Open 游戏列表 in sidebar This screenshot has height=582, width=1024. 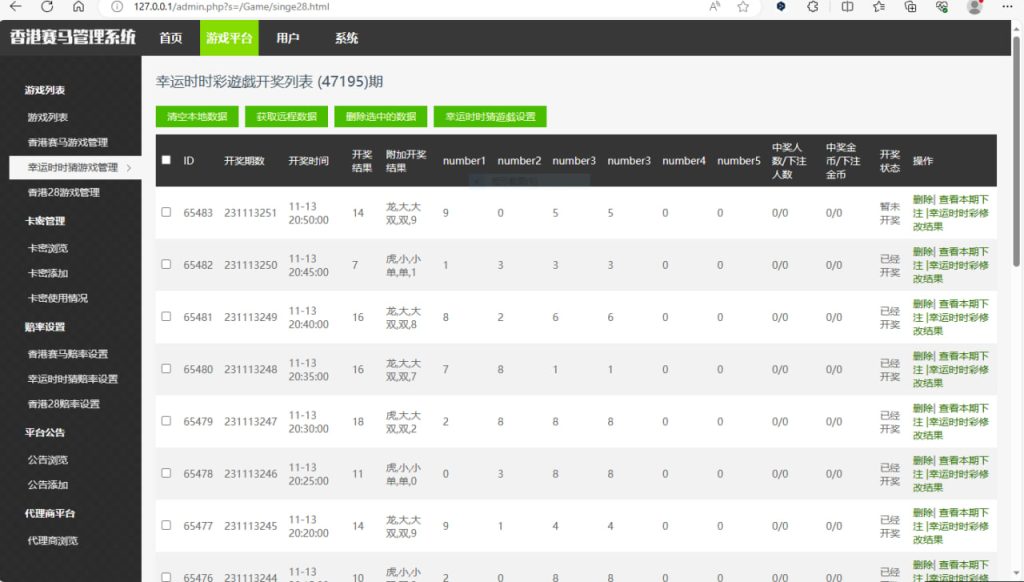point(48,118)
